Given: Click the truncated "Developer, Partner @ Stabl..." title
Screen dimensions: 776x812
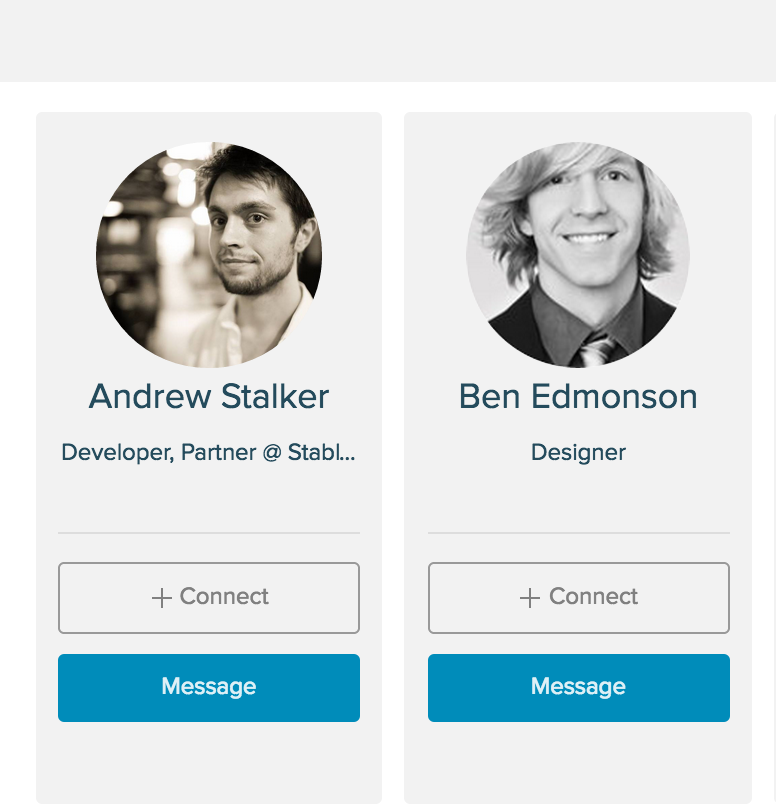Looking at the screenshot, I should pos(209,452).
